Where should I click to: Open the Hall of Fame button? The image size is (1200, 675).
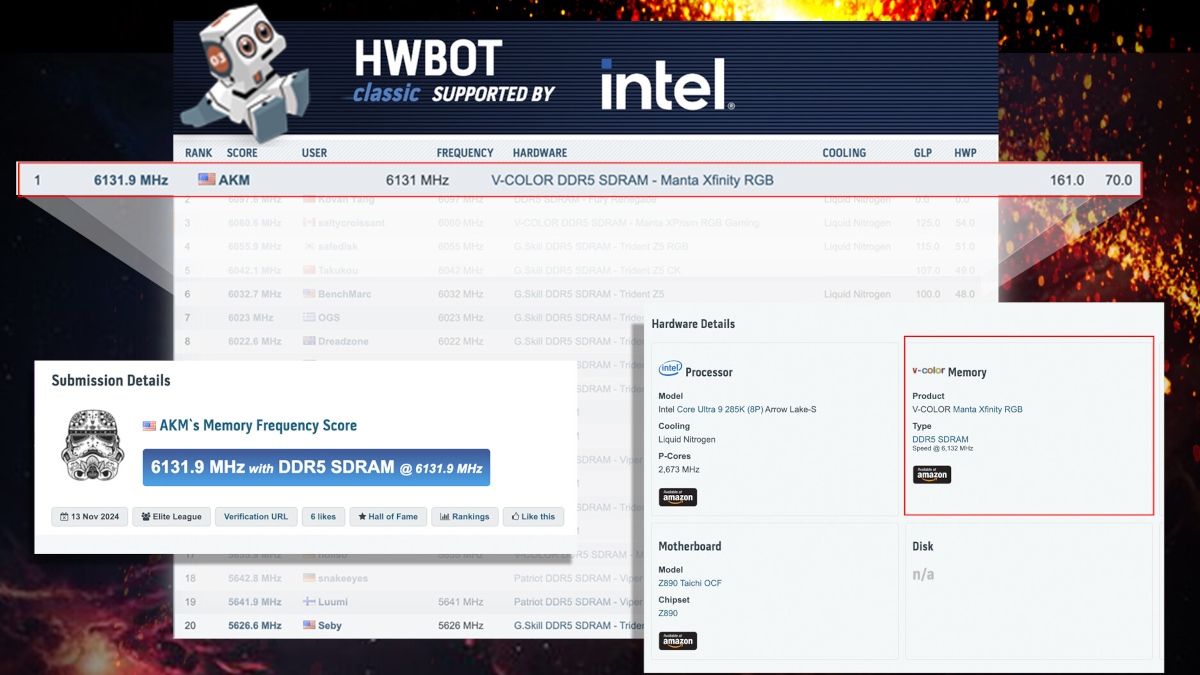click(x=389, y=517)
